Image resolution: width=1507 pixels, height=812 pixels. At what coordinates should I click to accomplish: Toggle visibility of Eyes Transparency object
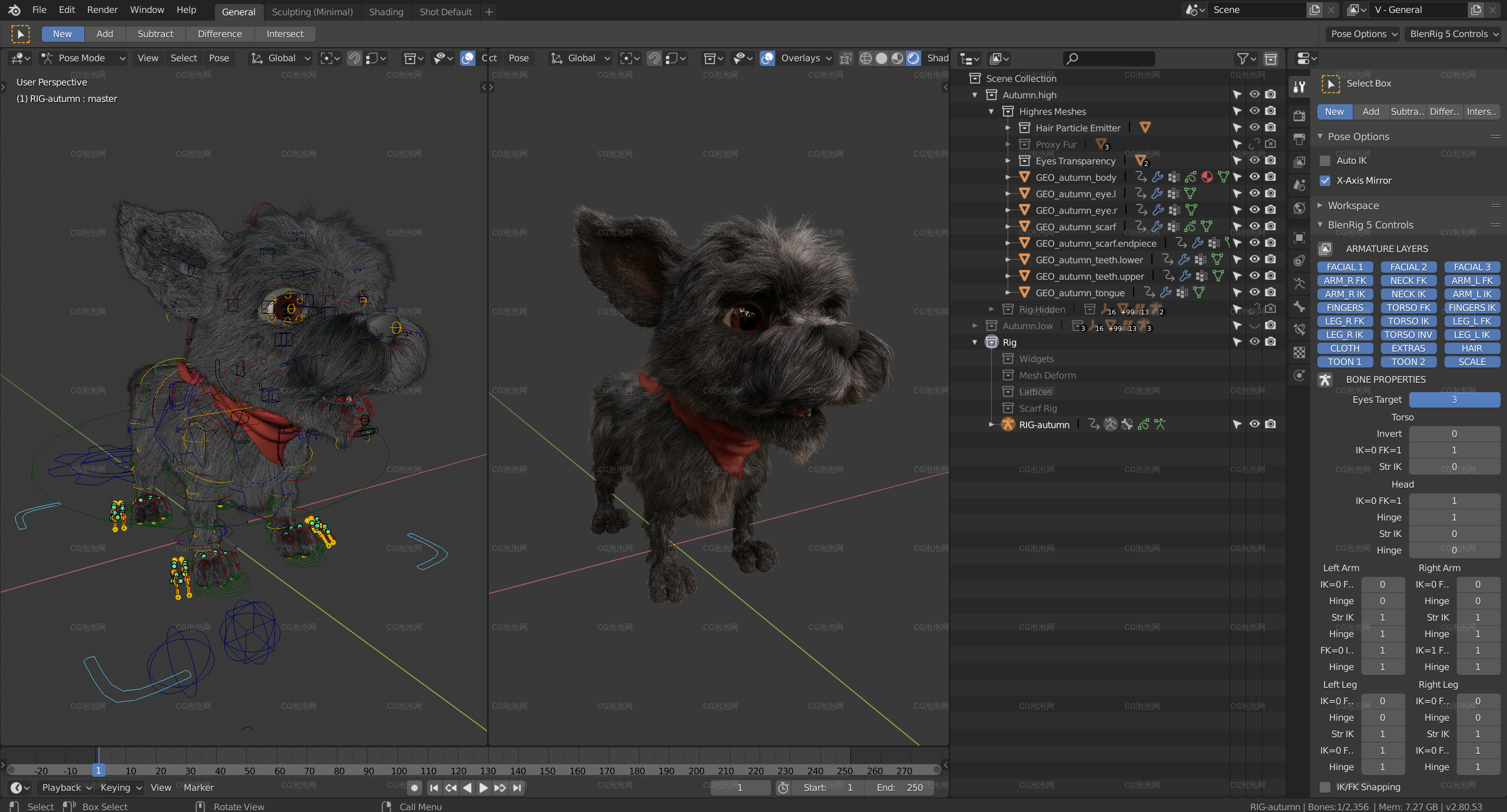[x=1255, y=160]
